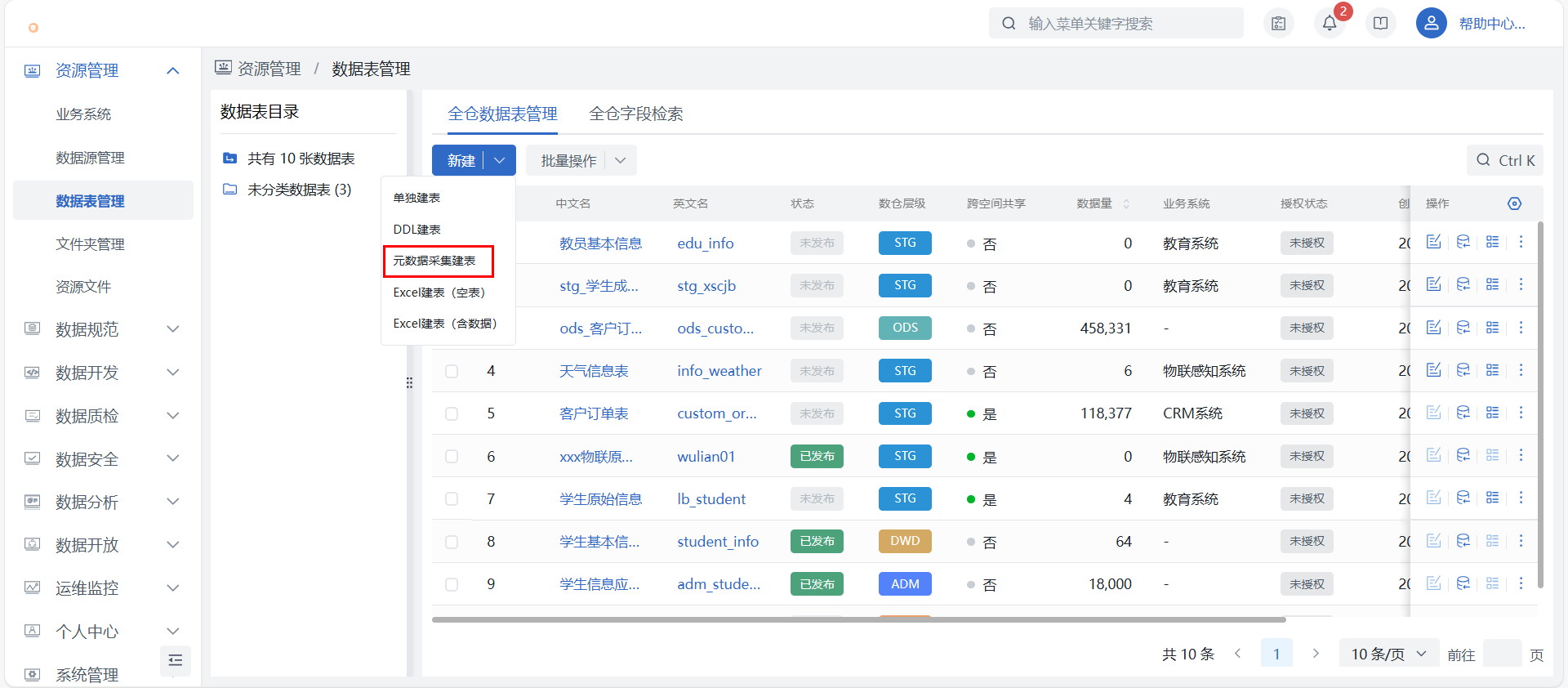Expand the 数据规范 sidebar section

173,329
